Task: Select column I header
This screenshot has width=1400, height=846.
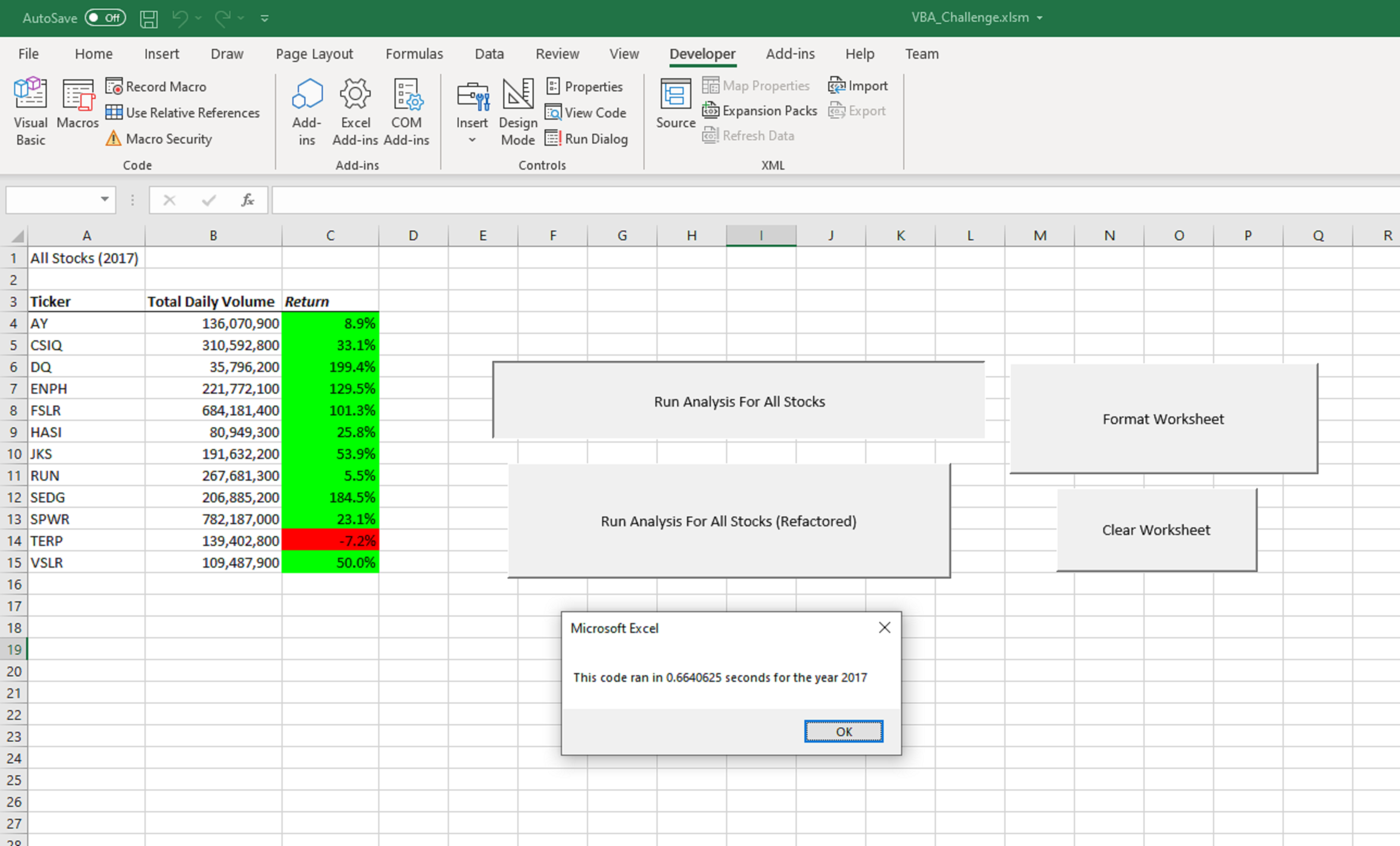Action: pyautogui.click(x=761, y=235)
